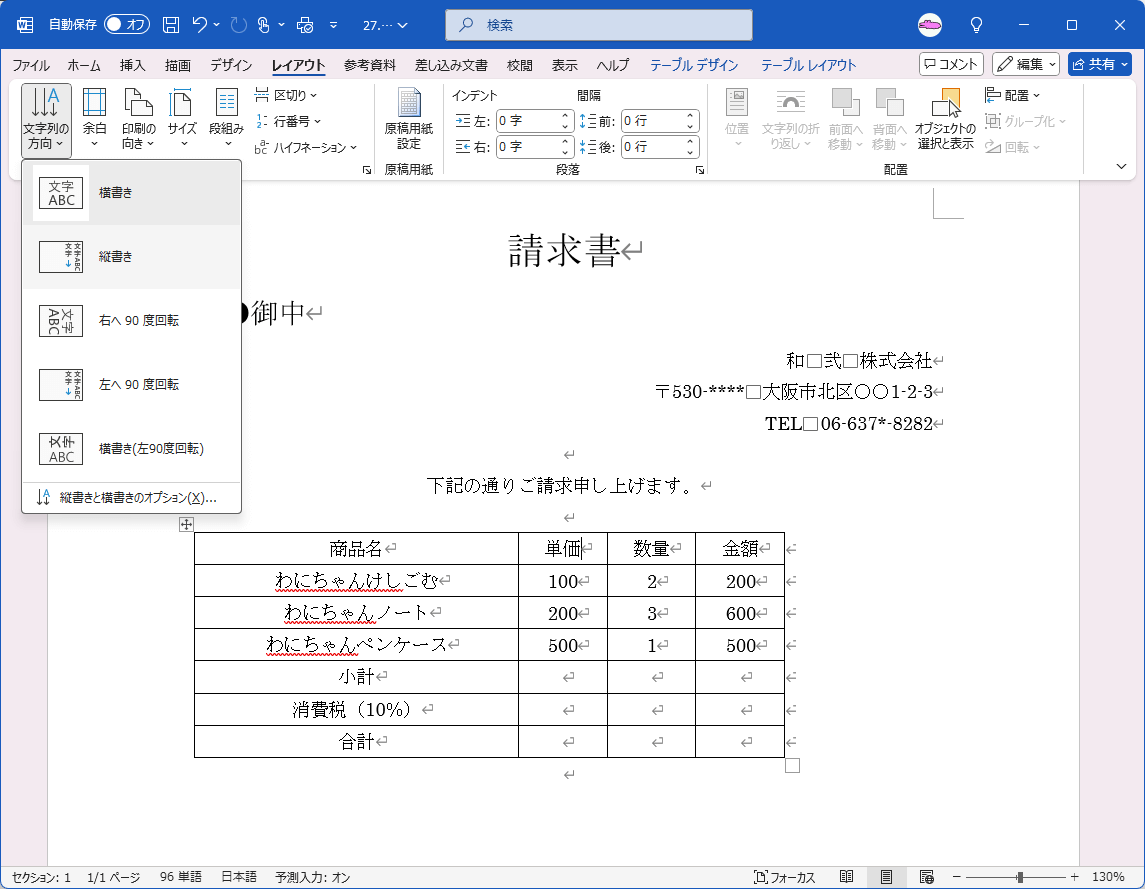
Task: Click the save icon
Action: pyautogui.click(x=171, y=25)
